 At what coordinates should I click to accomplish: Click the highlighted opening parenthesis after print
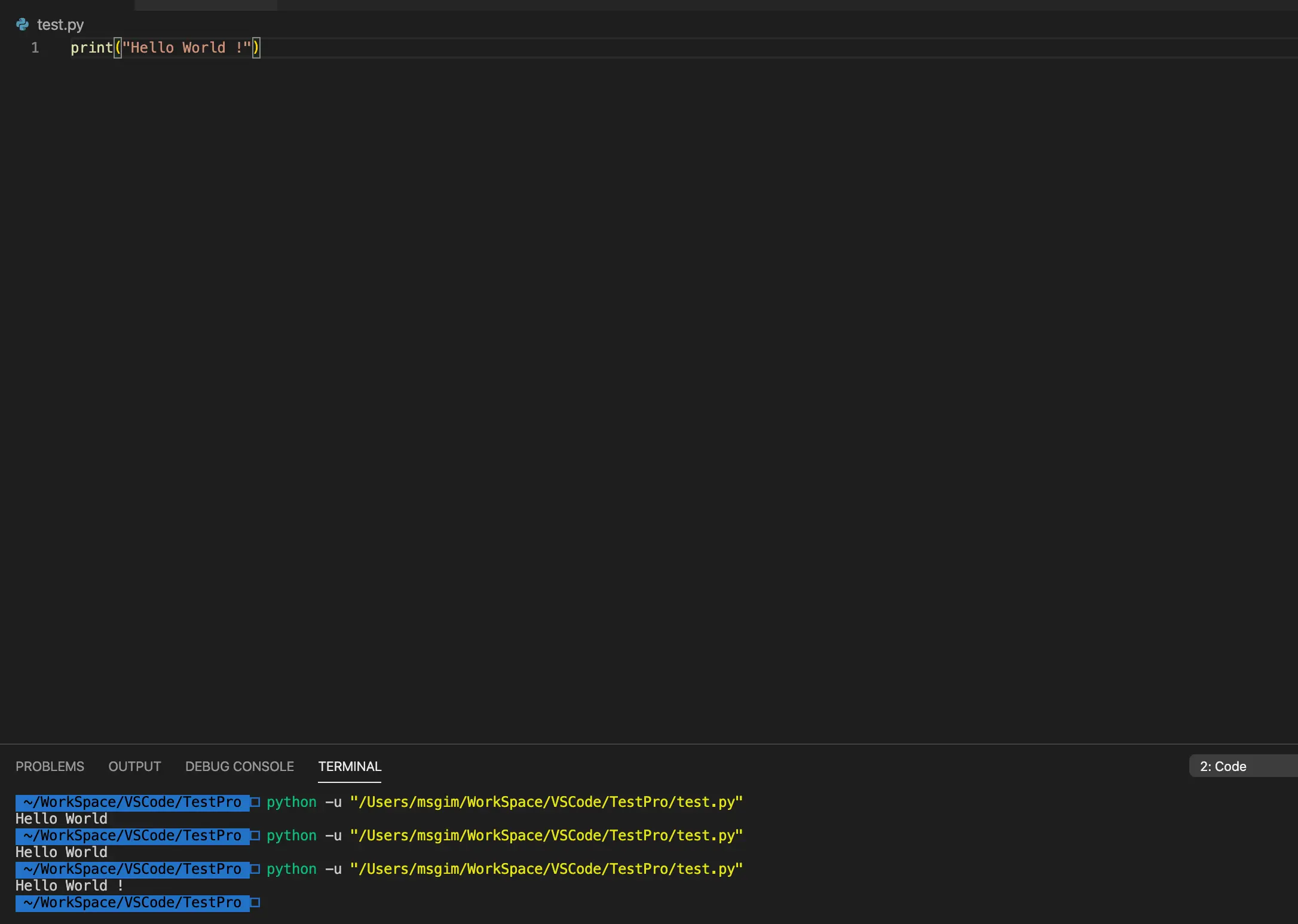118,48
